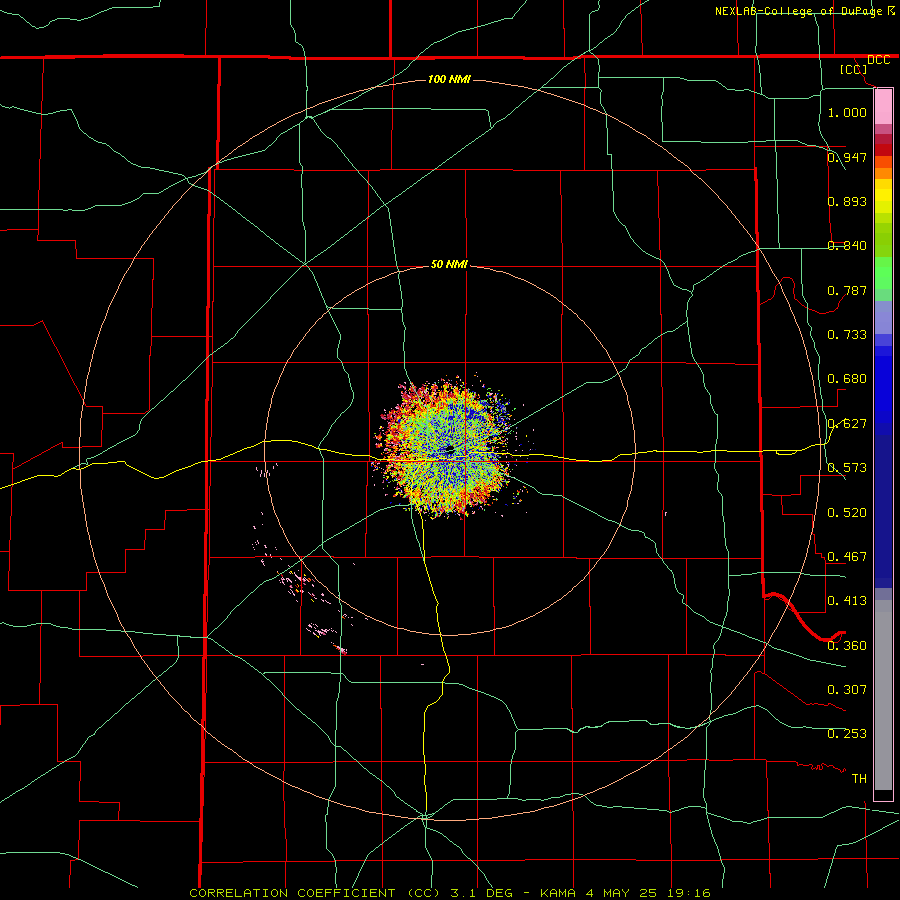Select the 0.893 legend value
Screen dimensions: 900x900
pos(847,201)
